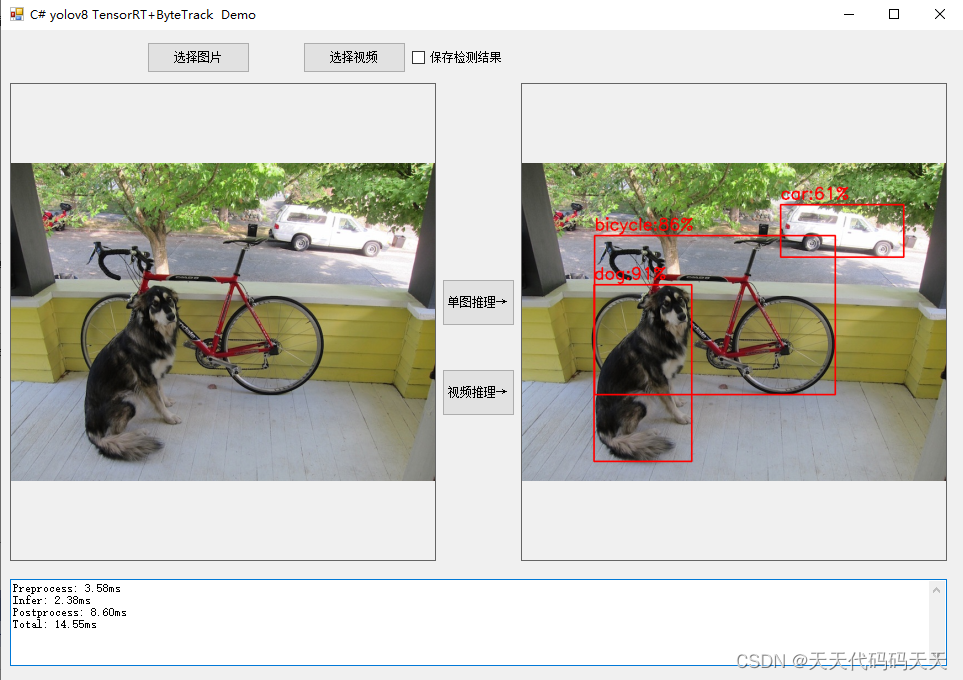The image size is (963, 680).
Task: Minimize the demo window
Action: pyautogui.click(x=849, y=14)
